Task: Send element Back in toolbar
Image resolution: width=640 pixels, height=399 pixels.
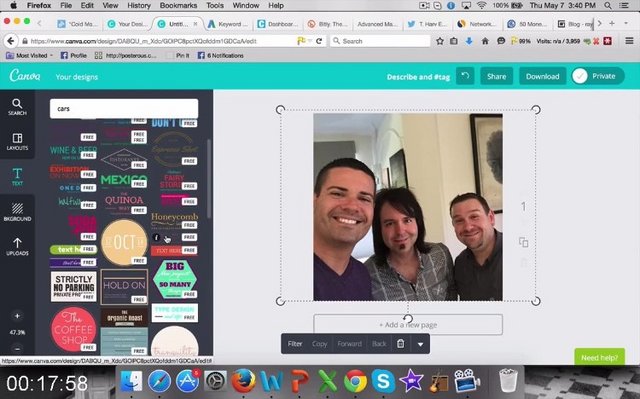Action: [379, 344]
